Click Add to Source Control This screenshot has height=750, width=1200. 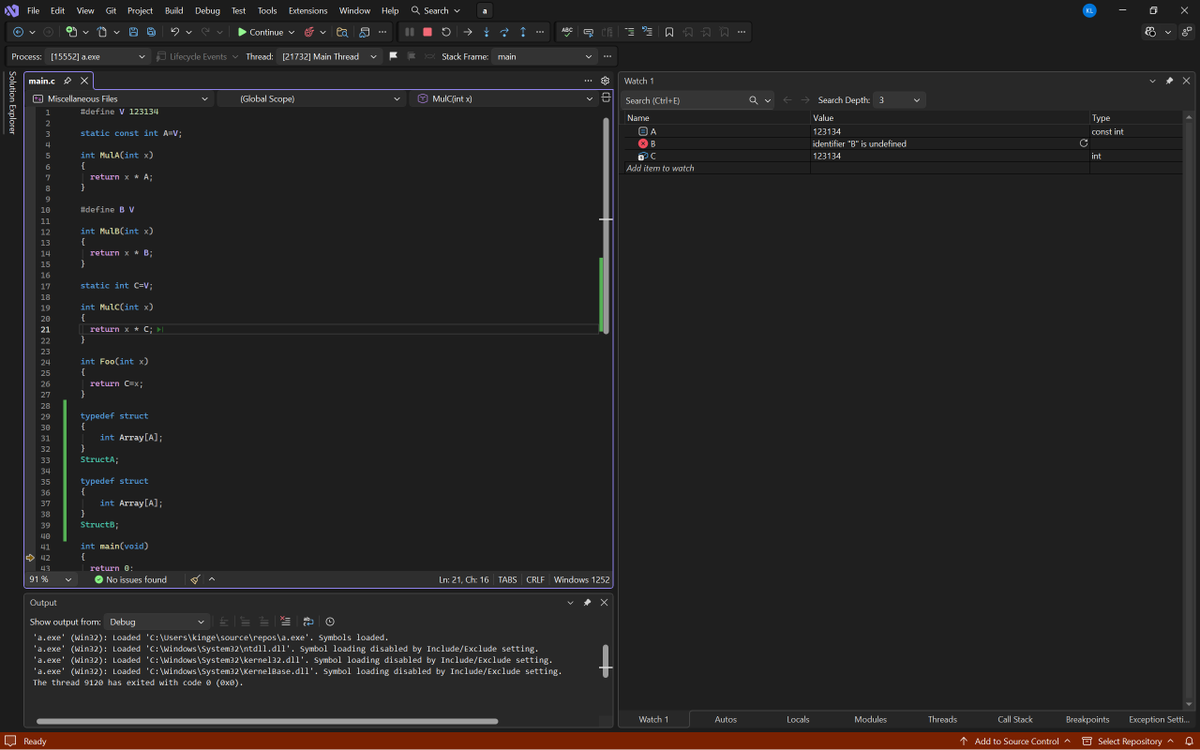pyautogui.click(x=1016, y=741)
